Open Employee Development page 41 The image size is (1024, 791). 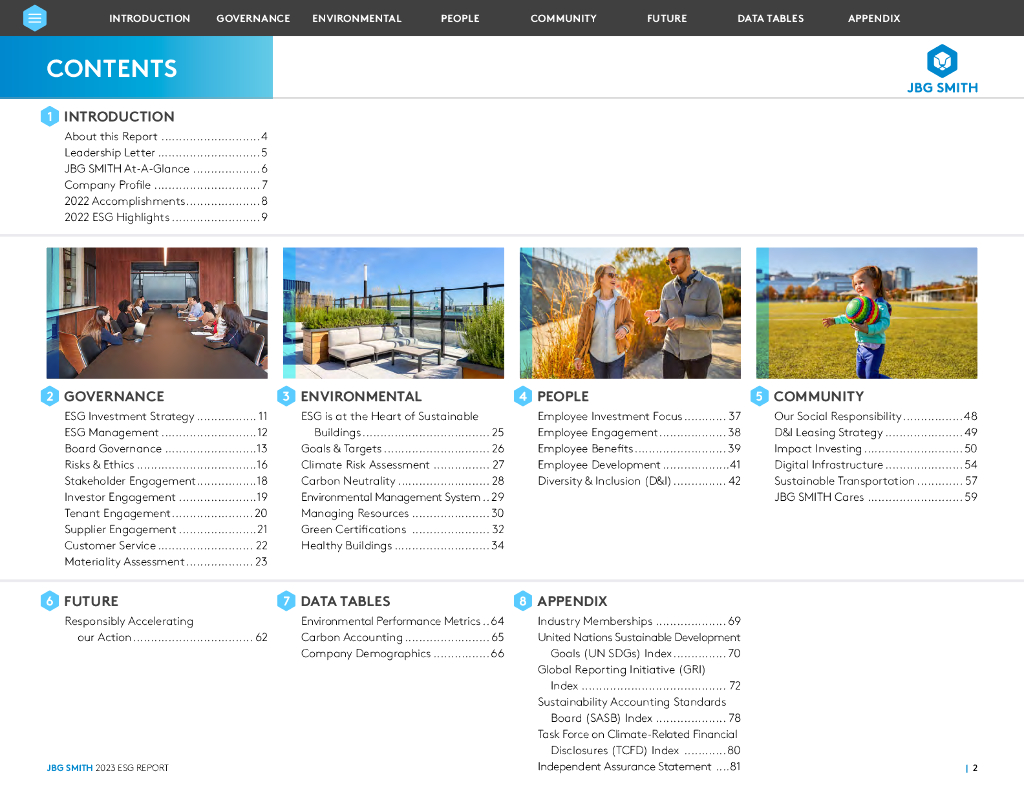pyautogui.click(x=639, y=465)
